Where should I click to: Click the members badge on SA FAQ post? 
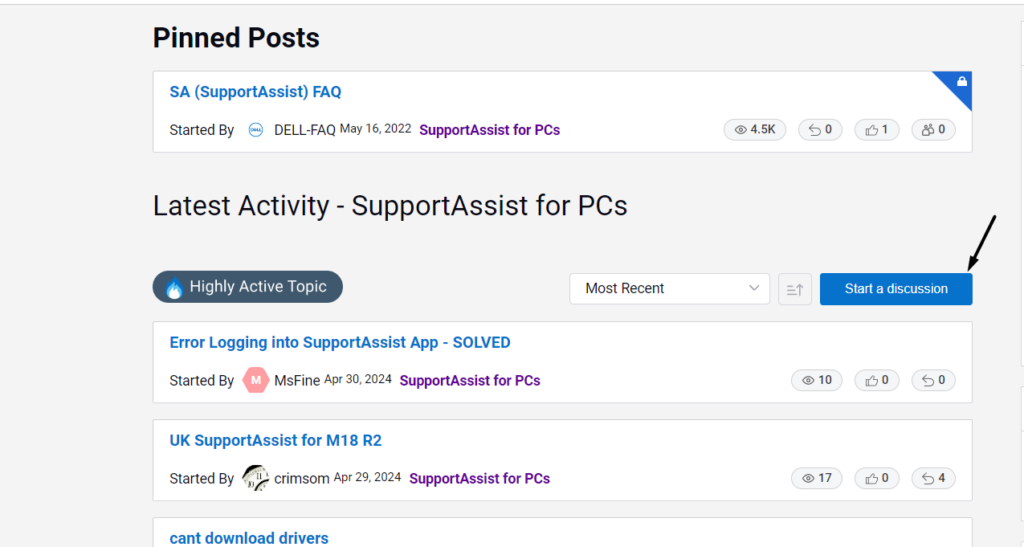click(x=933, y=129)
